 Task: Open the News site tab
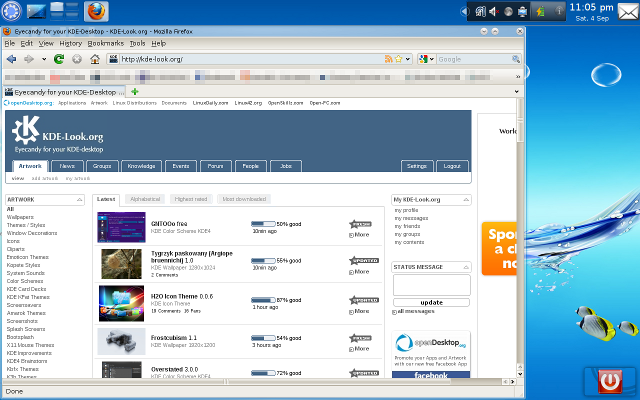[x=67, y=166]
